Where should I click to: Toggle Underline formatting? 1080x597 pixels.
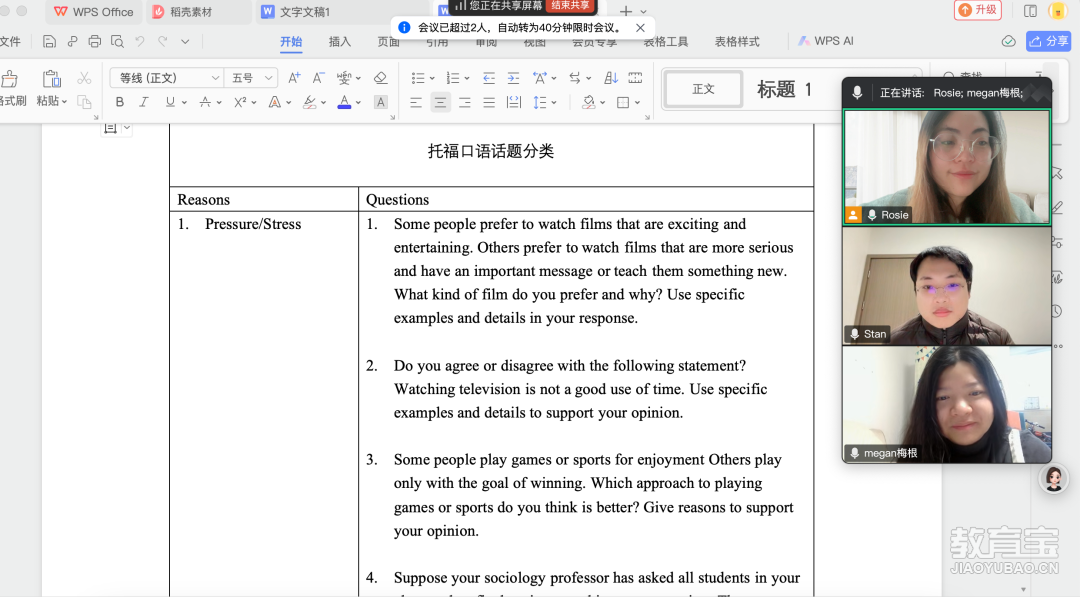169,102
